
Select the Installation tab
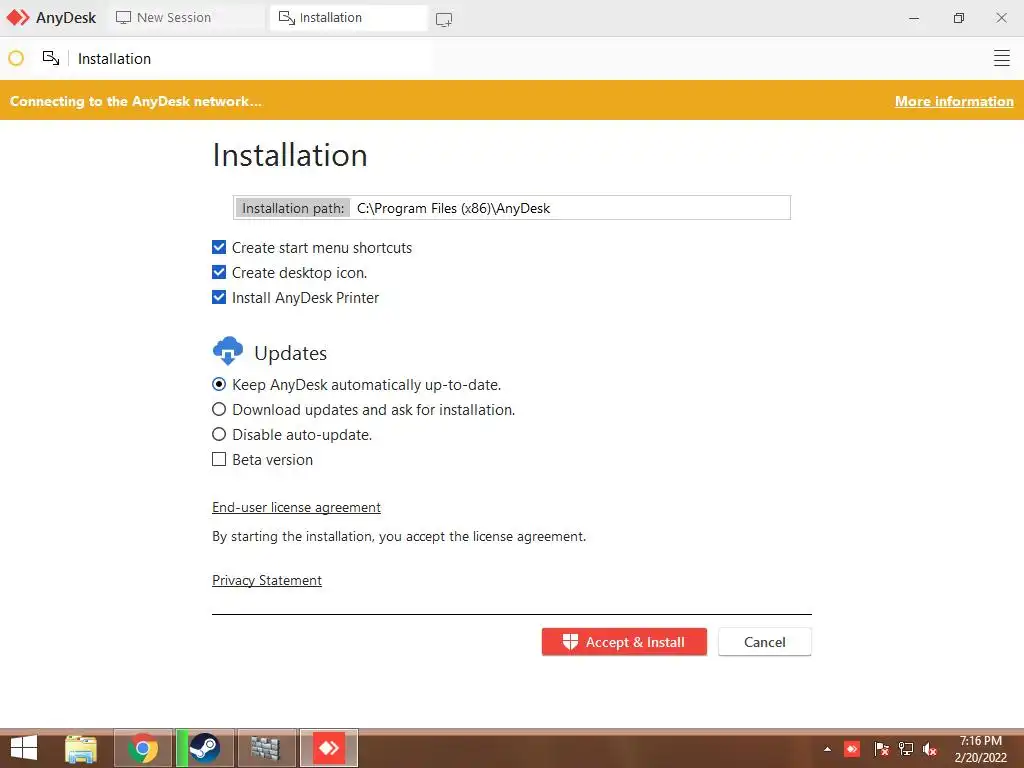[349, 18]
